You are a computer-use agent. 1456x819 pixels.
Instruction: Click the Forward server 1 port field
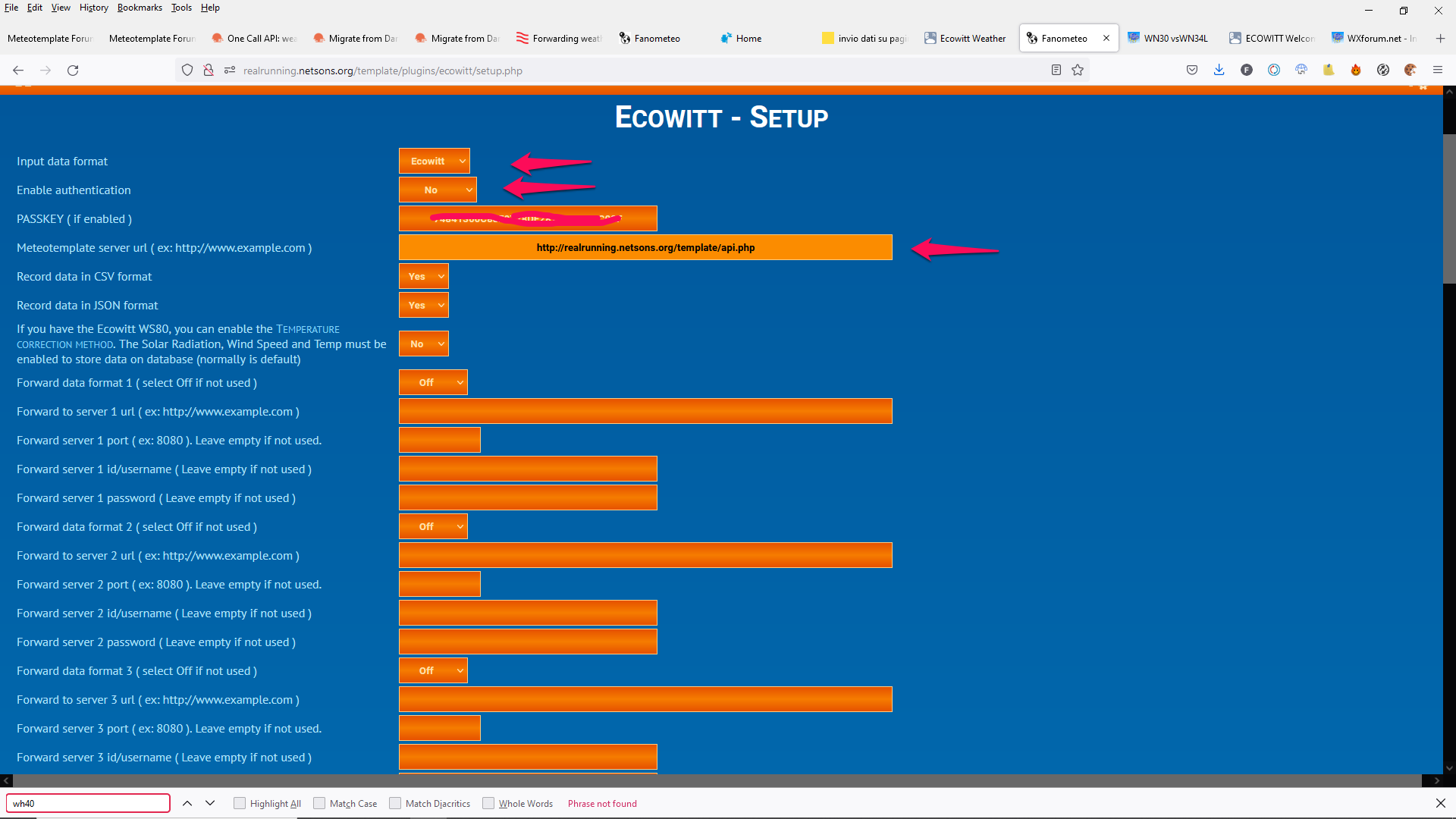[x=440, y=440]
